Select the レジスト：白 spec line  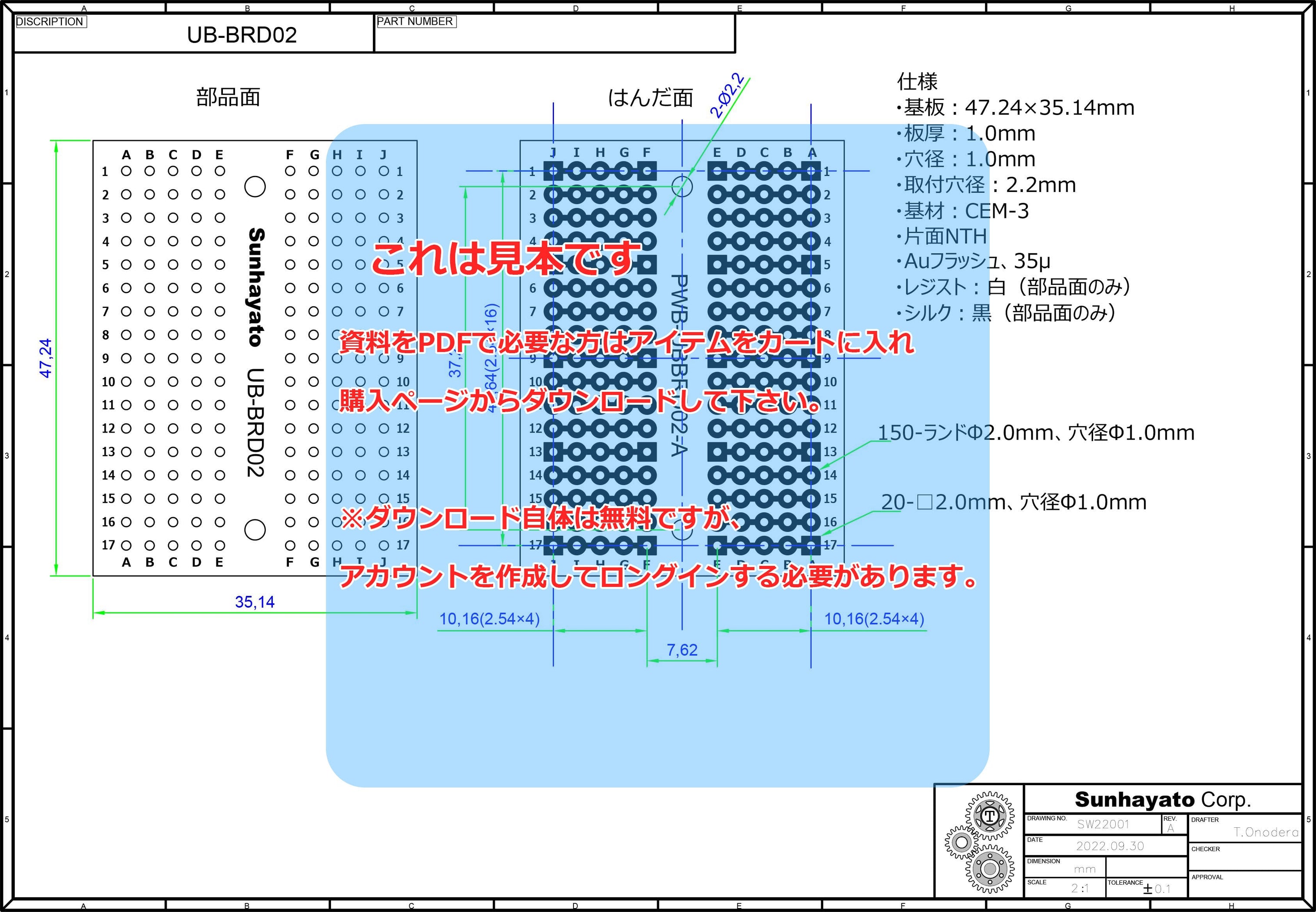click(x=1014, y=287)
